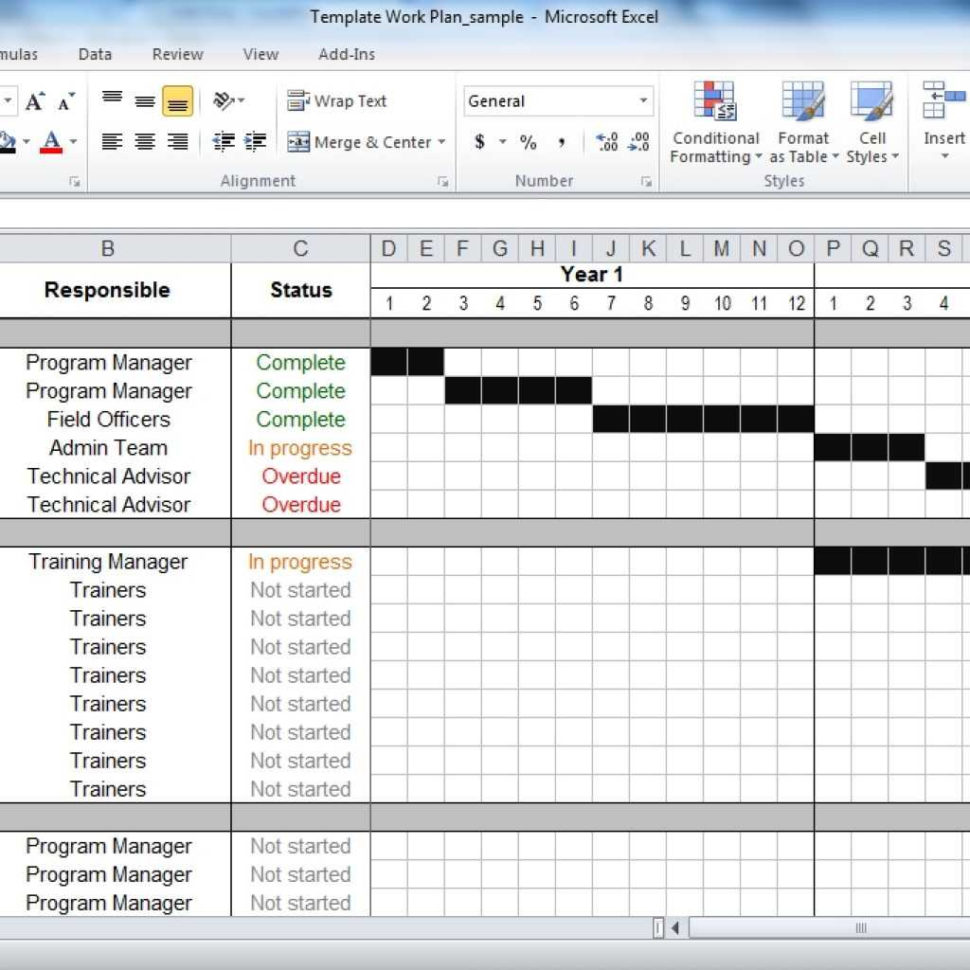Toggle the highlighted Bottom Align button

coord(178,101)
